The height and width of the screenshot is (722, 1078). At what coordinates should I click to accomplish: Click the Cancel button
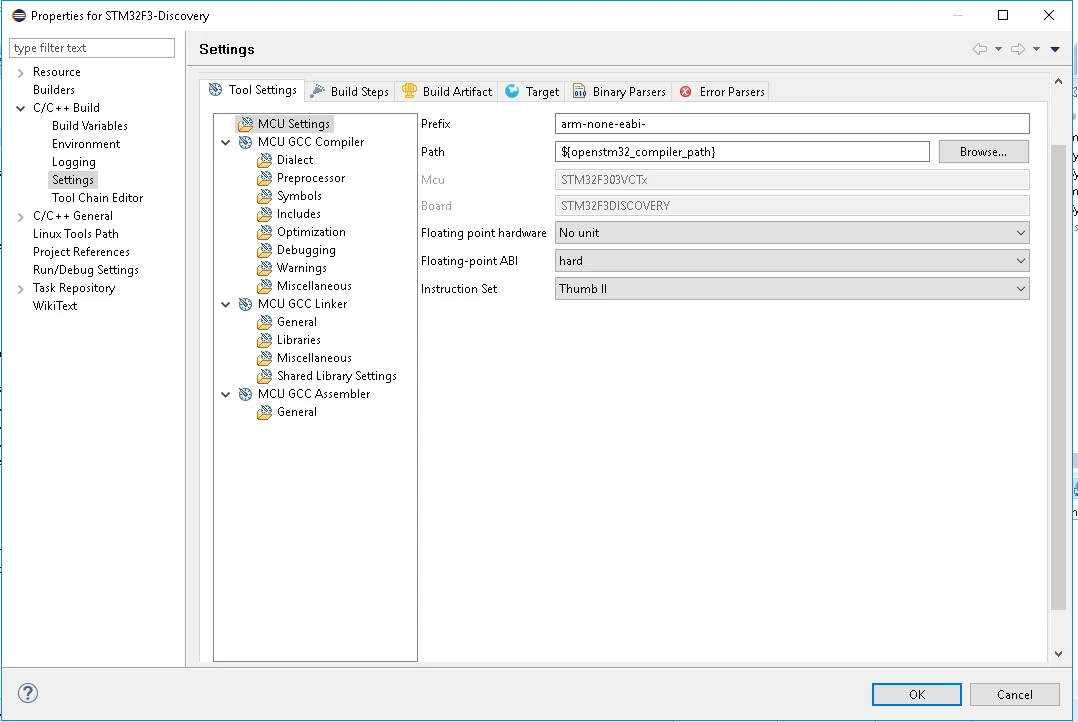[x=1015, y=694]
